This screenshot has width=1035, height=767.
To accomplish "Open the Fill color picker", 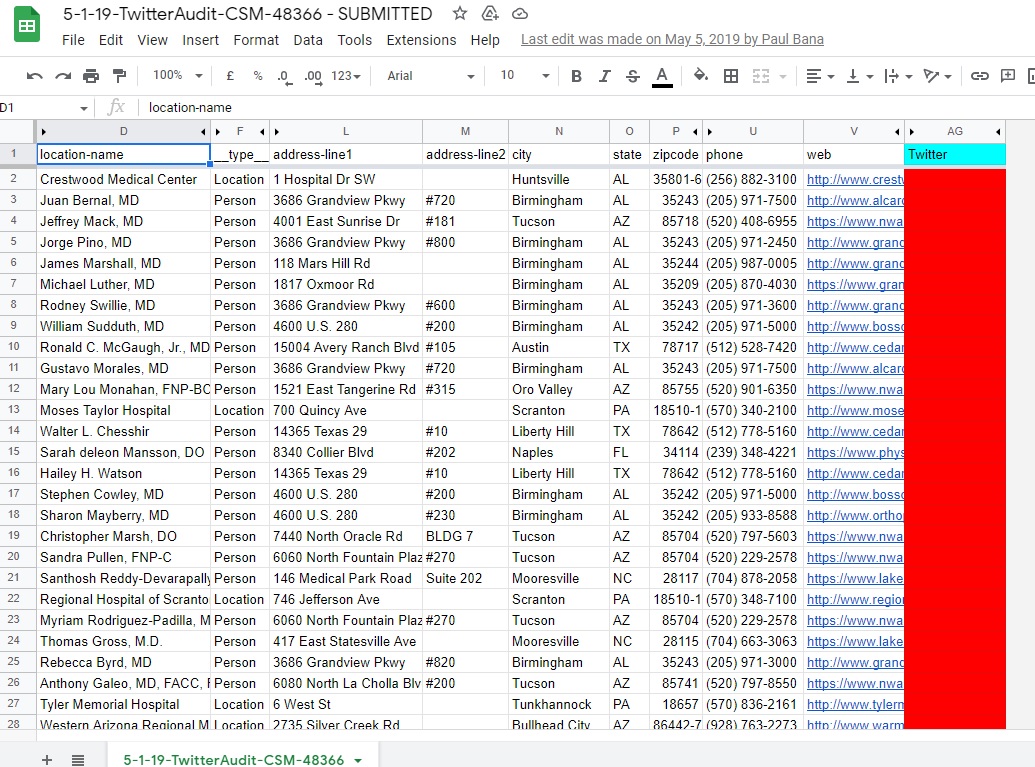I will (700, 76).
